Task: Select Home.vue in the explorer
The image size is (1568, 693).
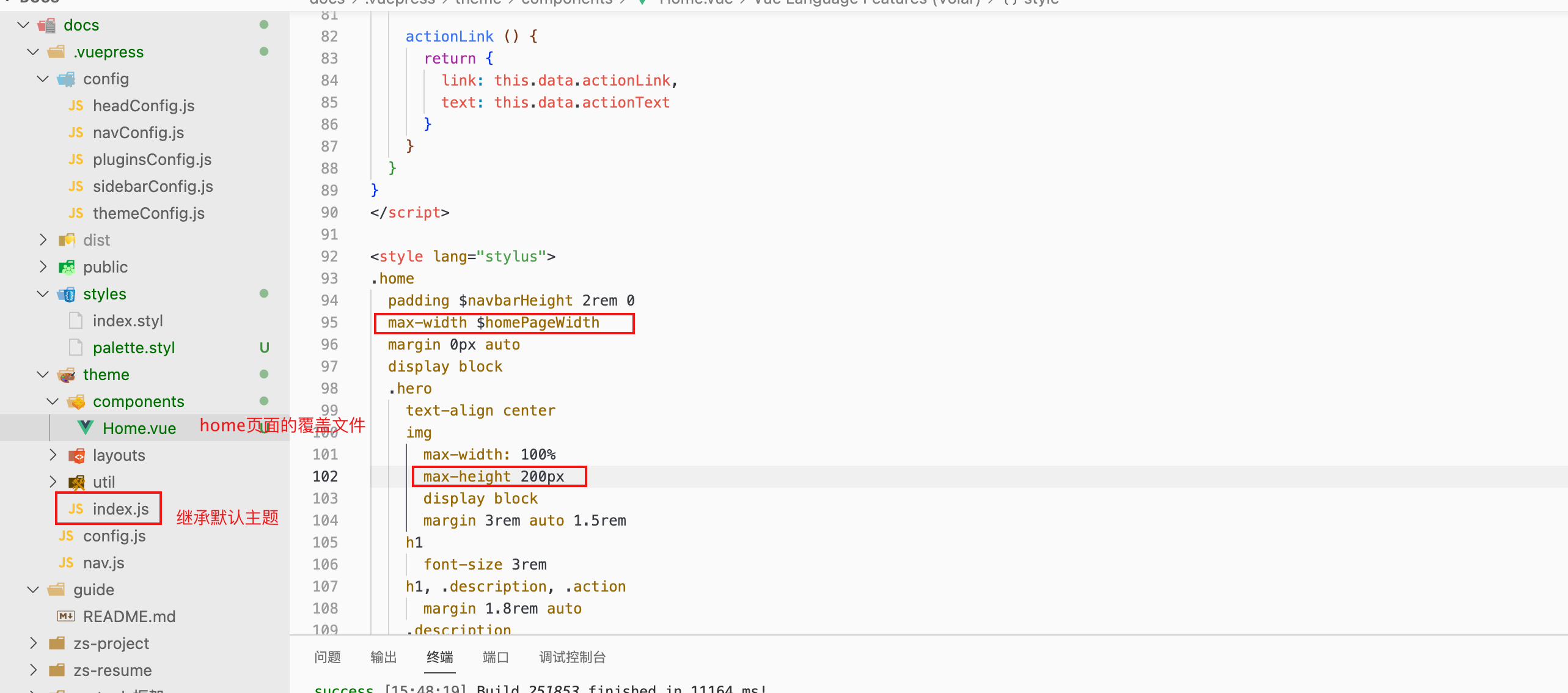Action: [x=139, y=428]
